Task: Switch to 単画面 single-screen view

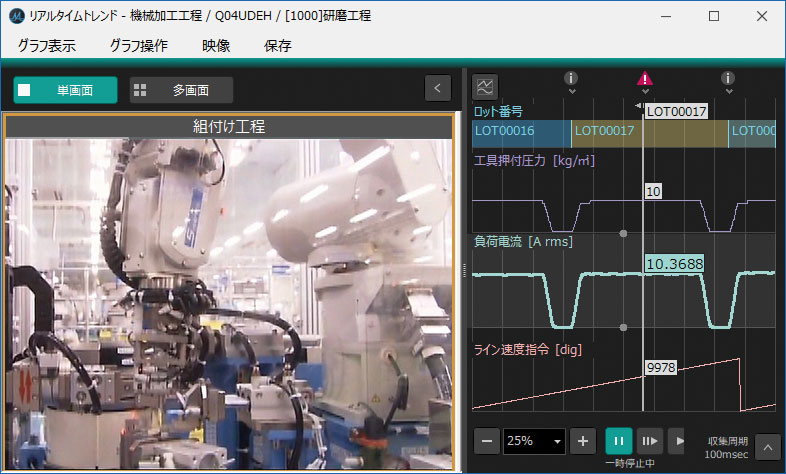Action: [x=65, y=90]
